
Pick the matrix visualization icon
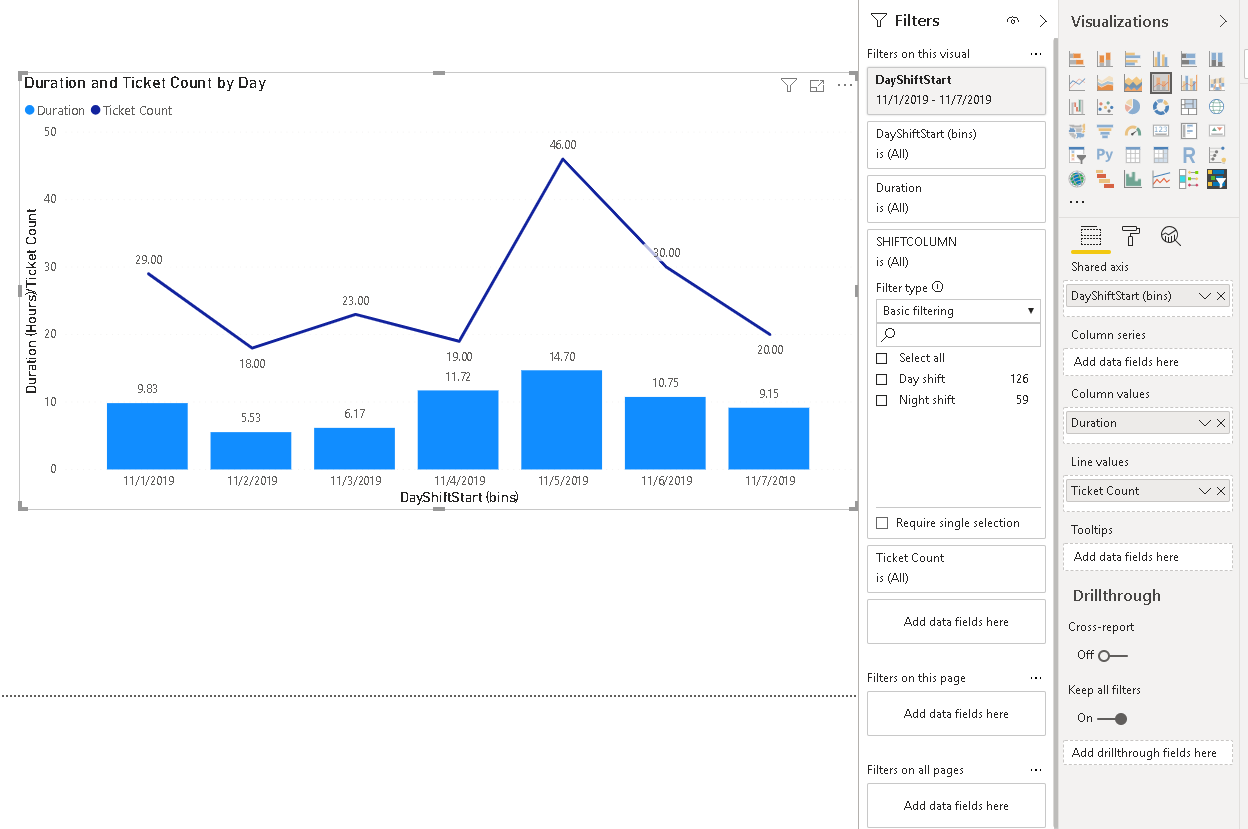pos(1161,155)
